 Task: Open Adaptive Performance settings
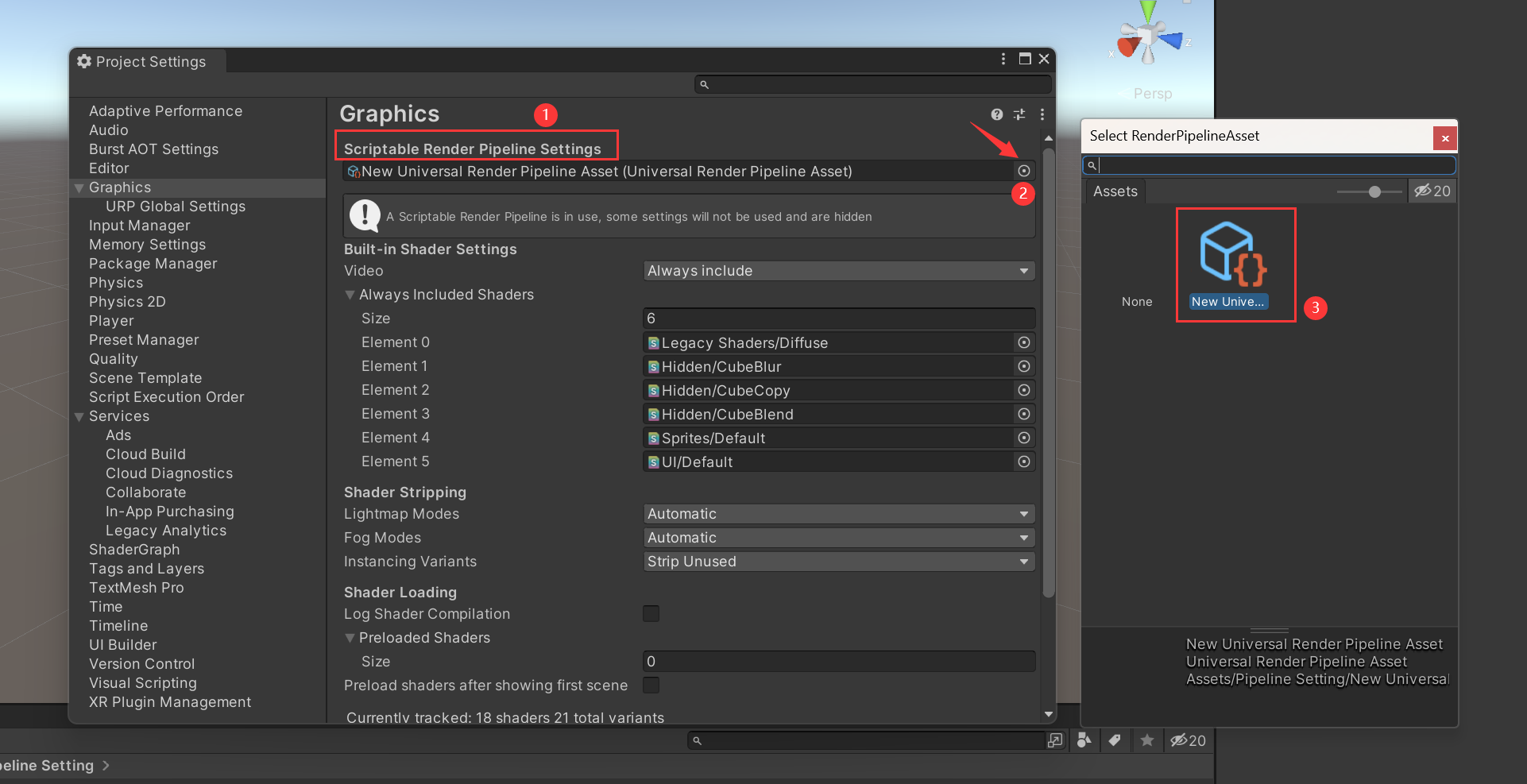click(x=166, y=111)
